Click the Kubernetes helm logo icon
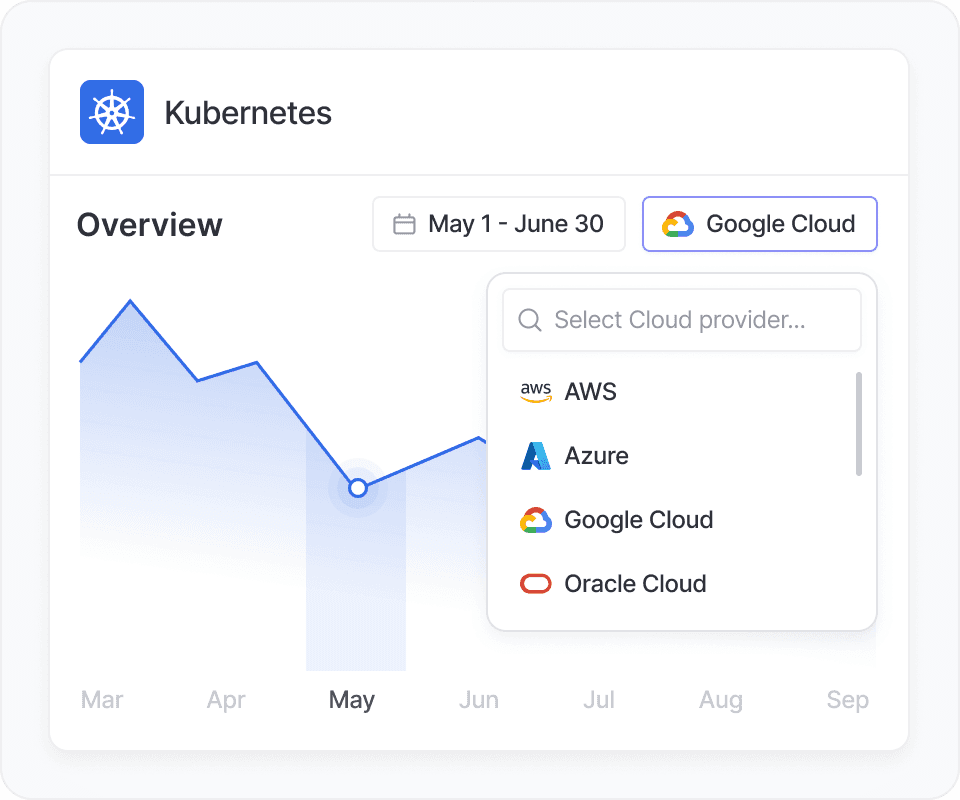The width and height of the screenshot is (960, 800). tap(111, 112)
